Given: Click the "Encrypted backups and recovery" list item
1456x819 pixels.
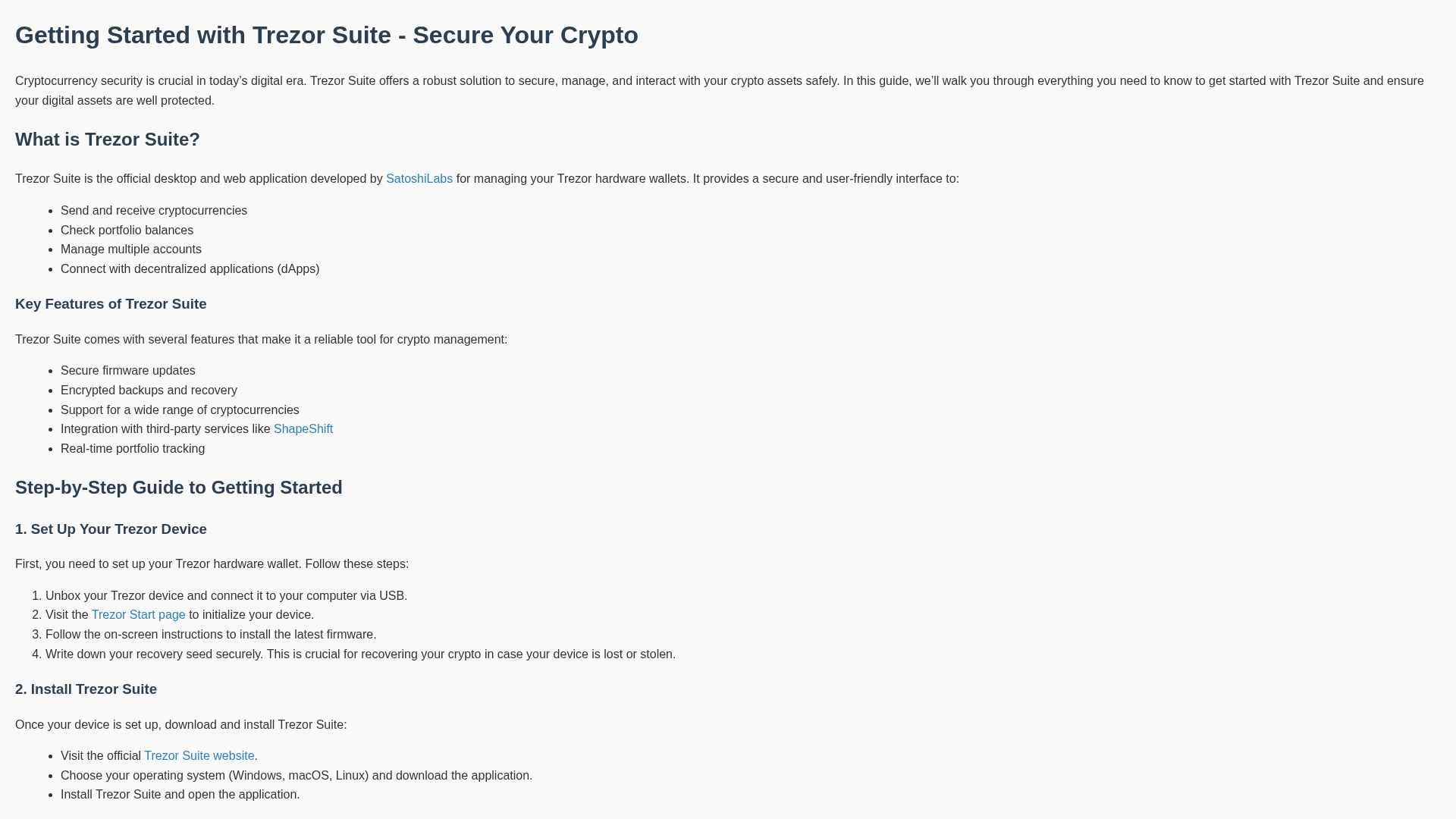Looking at the screenshot, I should tap(149, 391).
